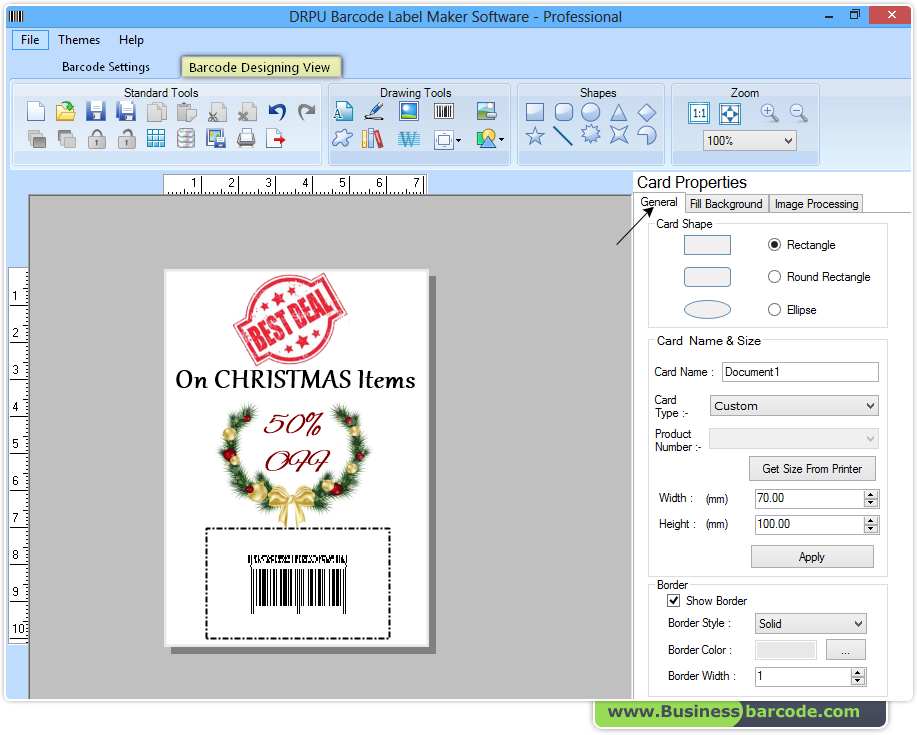Image resolution: width=917 pixels, height=735 pixels.
Task: Save the label with floppy disk icon
Action: [96, 111]
